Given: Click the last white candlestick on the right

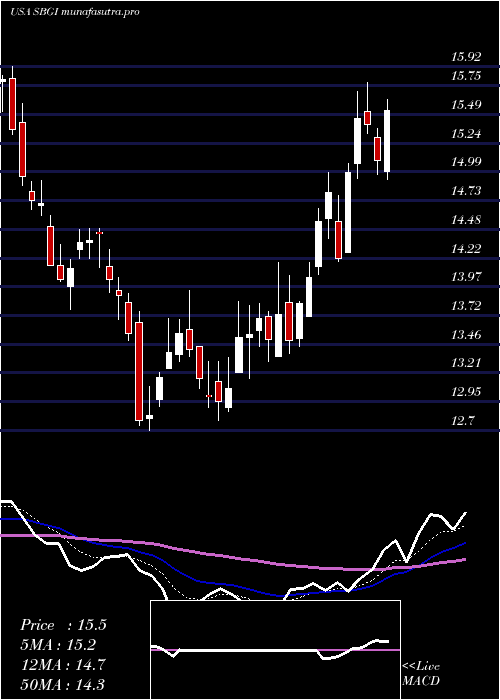Looking at the screenshot, I should click(x=387, y=140).
